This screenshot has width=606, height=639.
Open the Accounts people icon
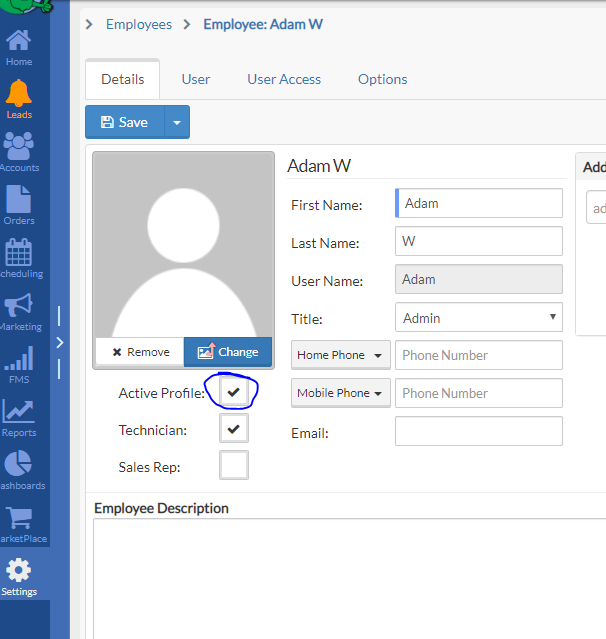point(18,147)
